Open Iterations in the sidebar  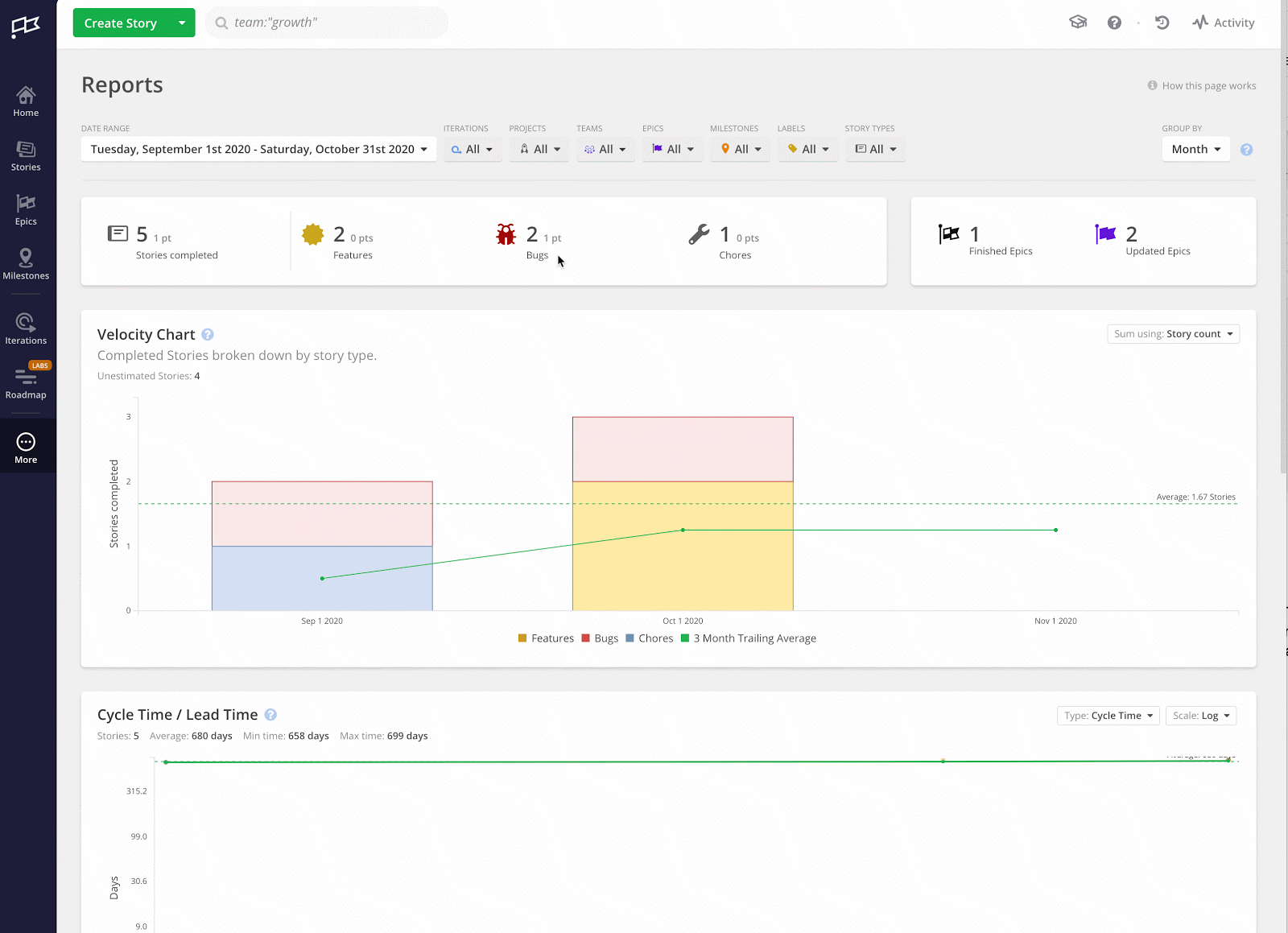tap(26, 329)
